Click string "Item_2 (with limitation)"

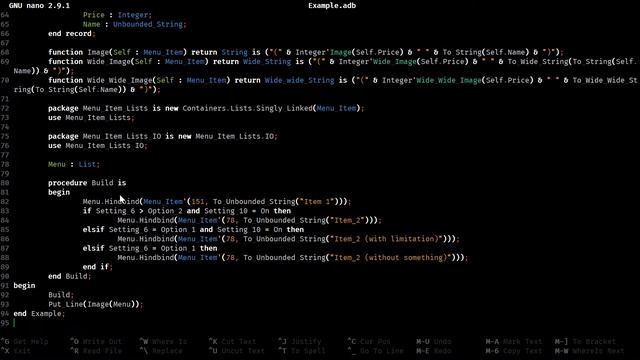tap(387, 239)
